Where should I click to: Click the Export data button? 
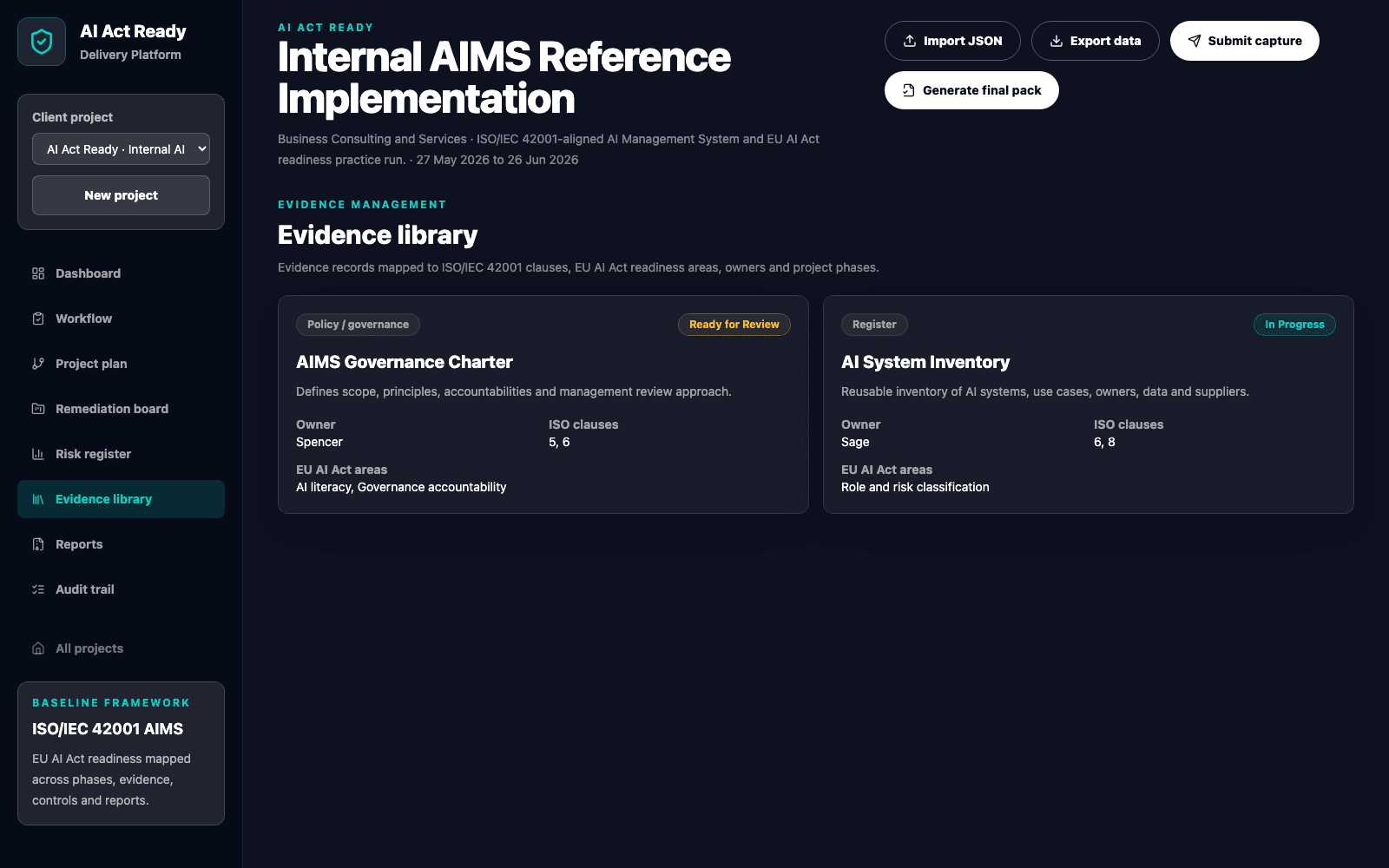click(1095, 41)
